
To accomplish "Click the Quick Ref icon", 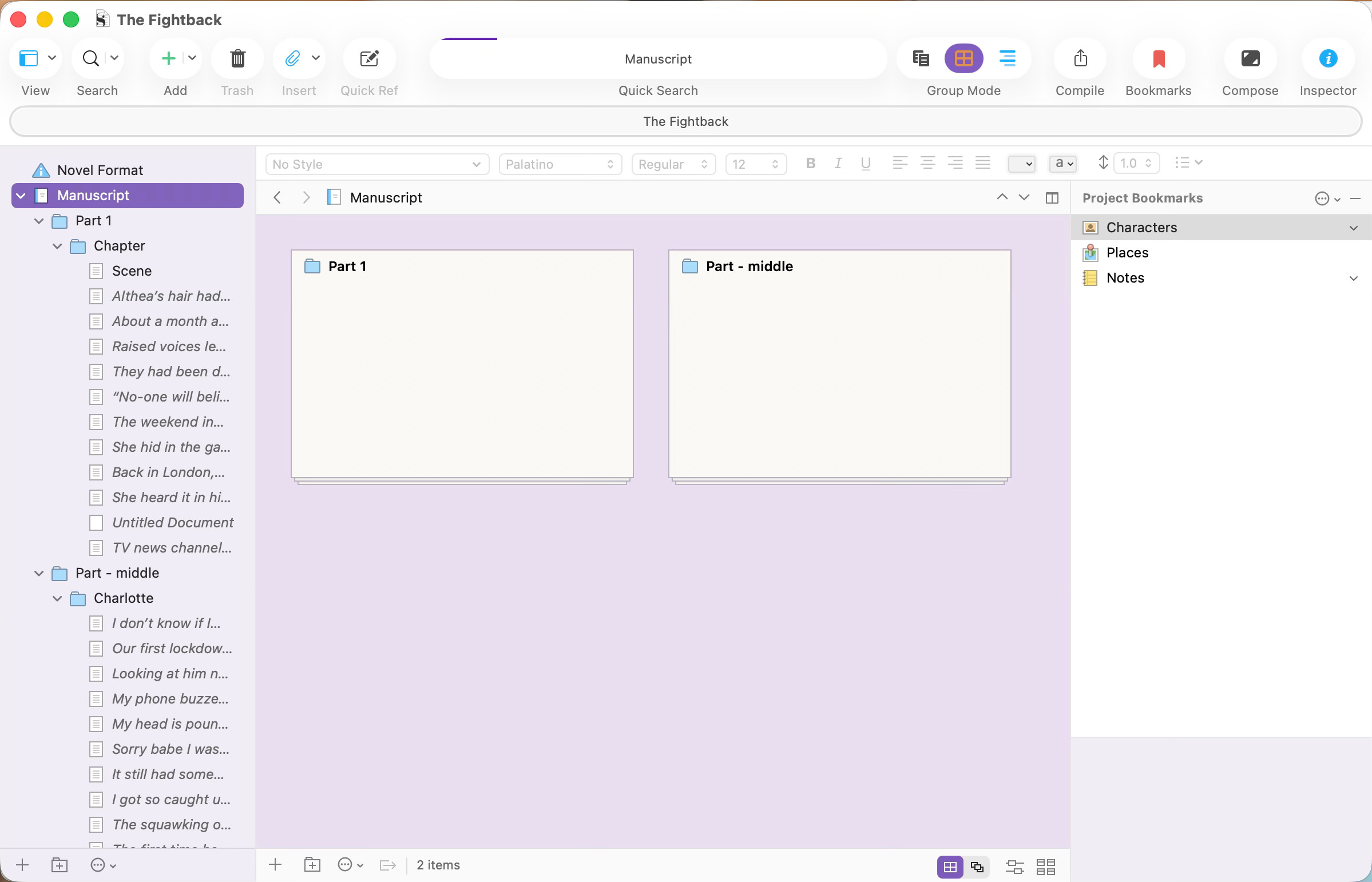I will coord(369,59).
